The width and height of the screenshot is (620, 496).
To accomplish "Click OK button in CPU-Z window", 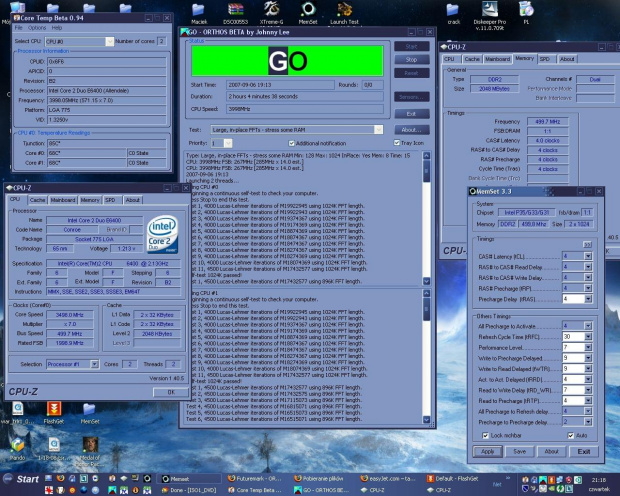I will click(x=171, y=392).
